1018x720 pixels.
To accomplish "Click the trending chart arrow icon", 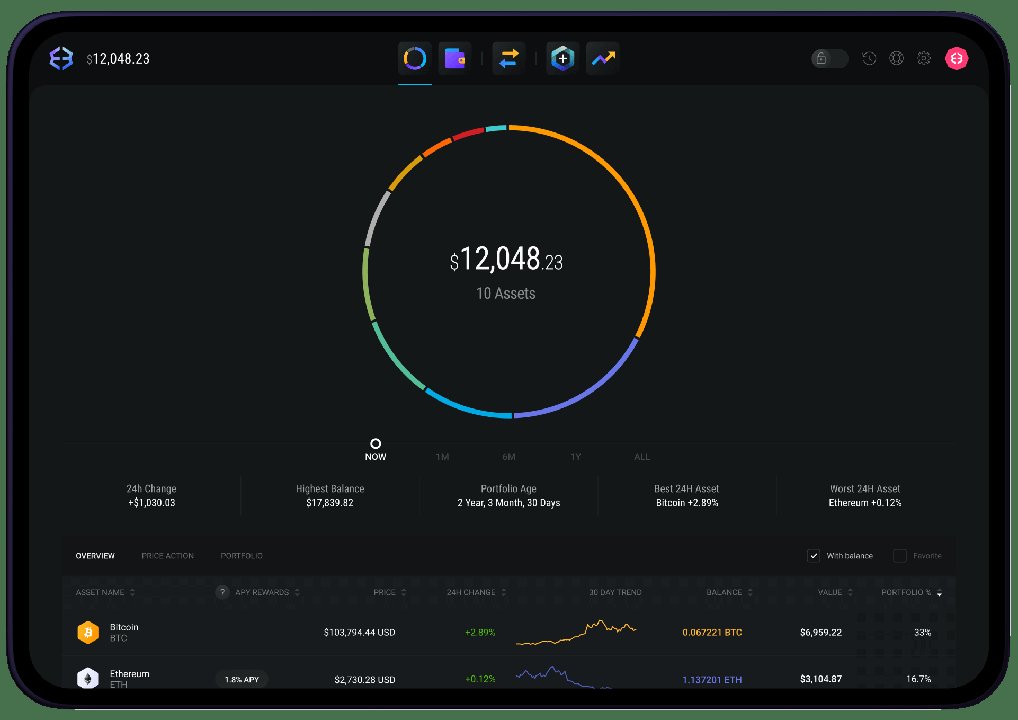I will point(602,59).
